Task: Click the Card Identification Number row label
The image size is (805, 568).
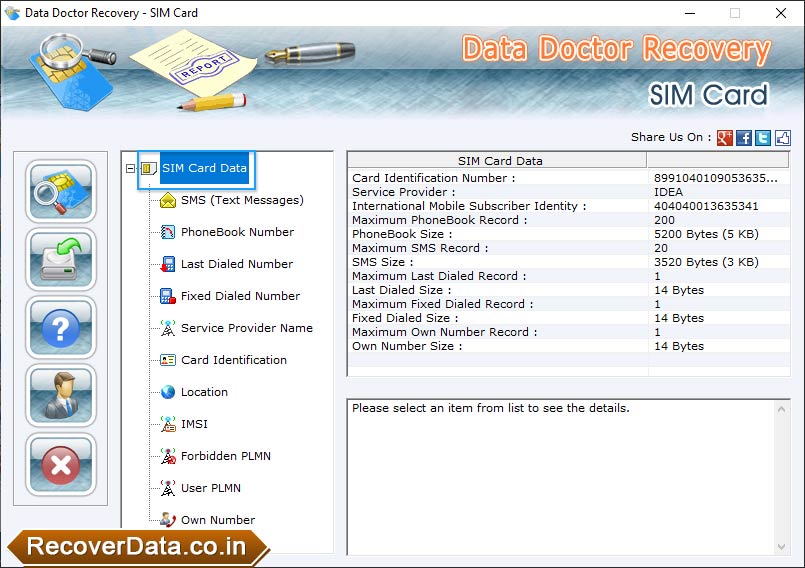Action: click(x=433, y=178)
